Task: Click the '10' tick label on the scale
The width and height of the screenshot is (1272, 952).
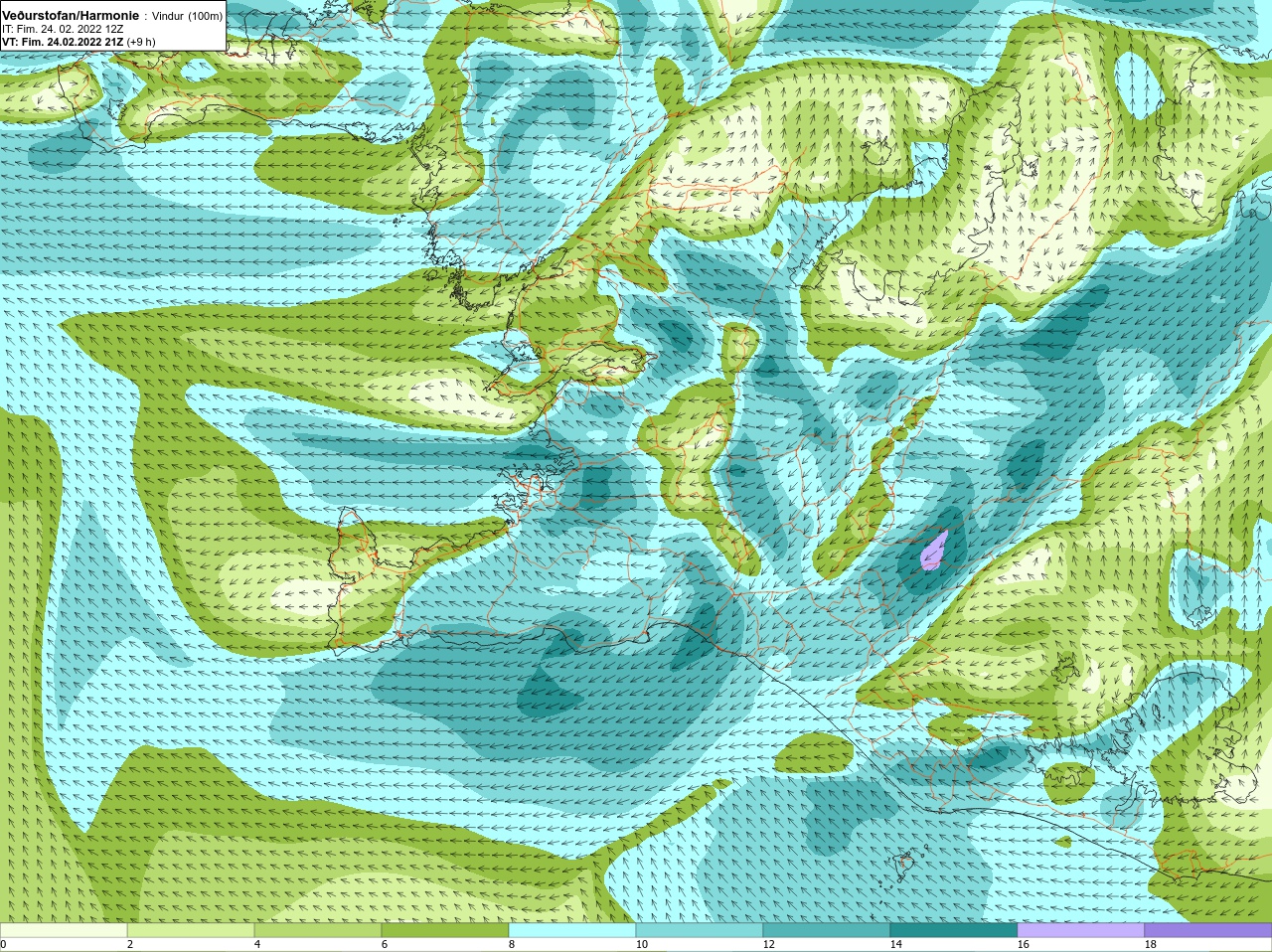Action: click(642, 945)
